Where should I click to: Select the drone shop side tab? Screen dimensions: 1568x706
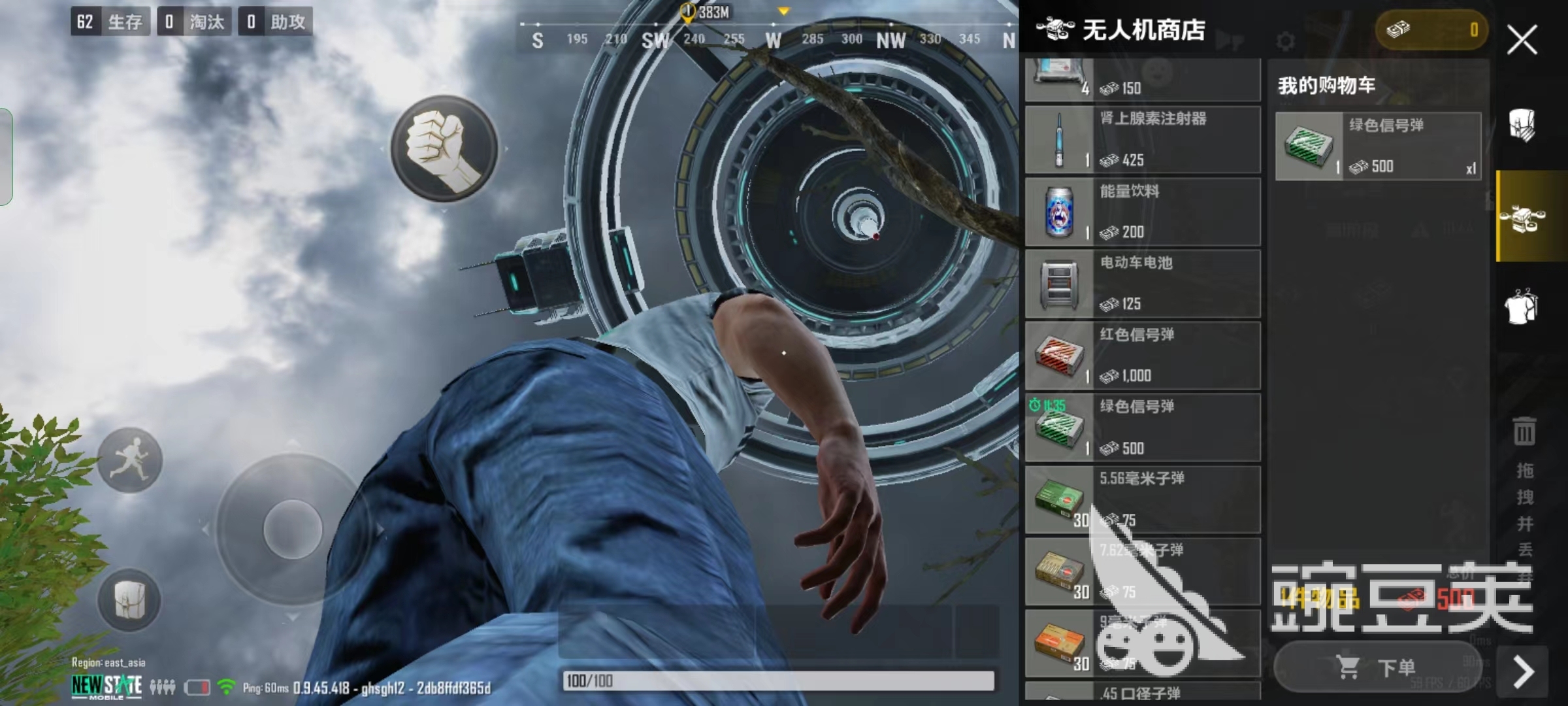click(1523, 216)
